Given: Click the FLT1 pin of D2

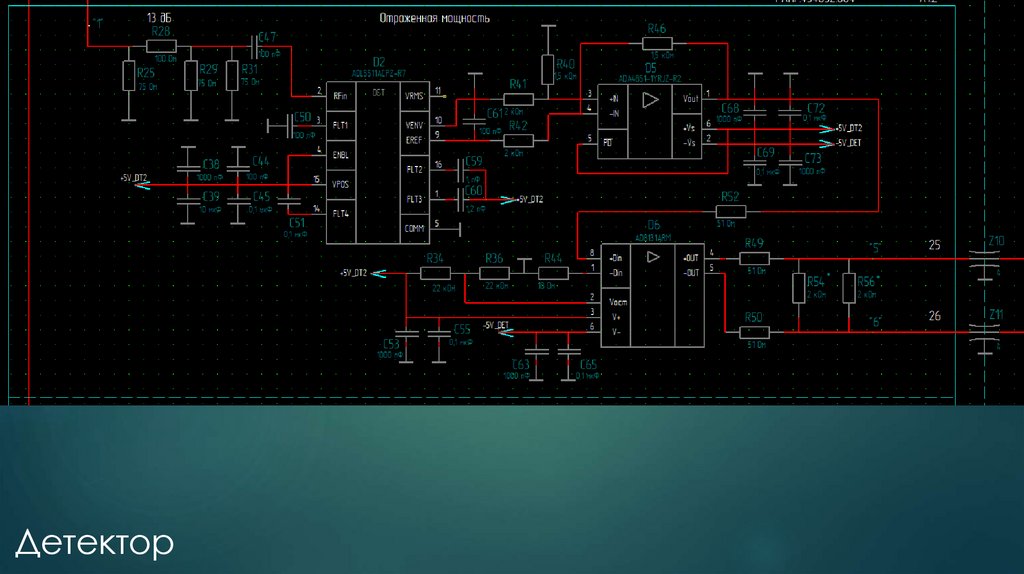Looking at the screenshot, I should pyautogui.click(x=340, y=125).
